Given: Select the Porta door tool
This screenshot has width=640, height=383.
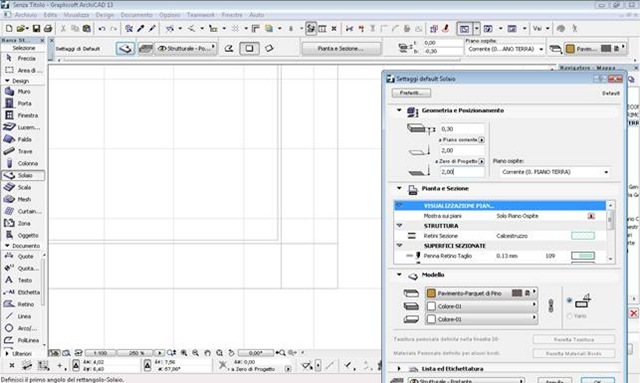Looking at the screenshot, I should click(x=23, y=103).
